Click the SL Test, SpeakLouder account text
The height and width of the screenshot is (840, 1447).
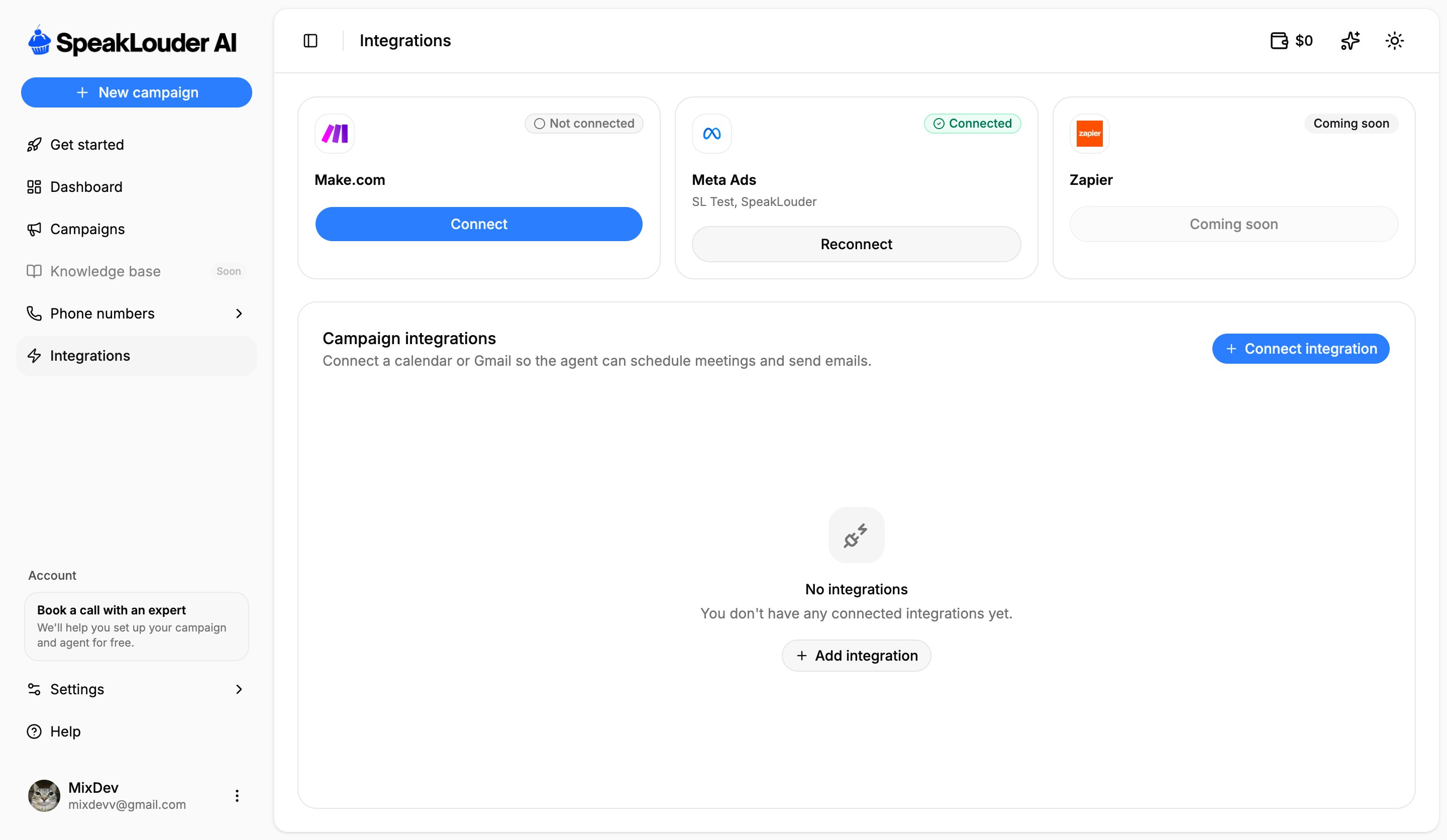click(754, 201)
